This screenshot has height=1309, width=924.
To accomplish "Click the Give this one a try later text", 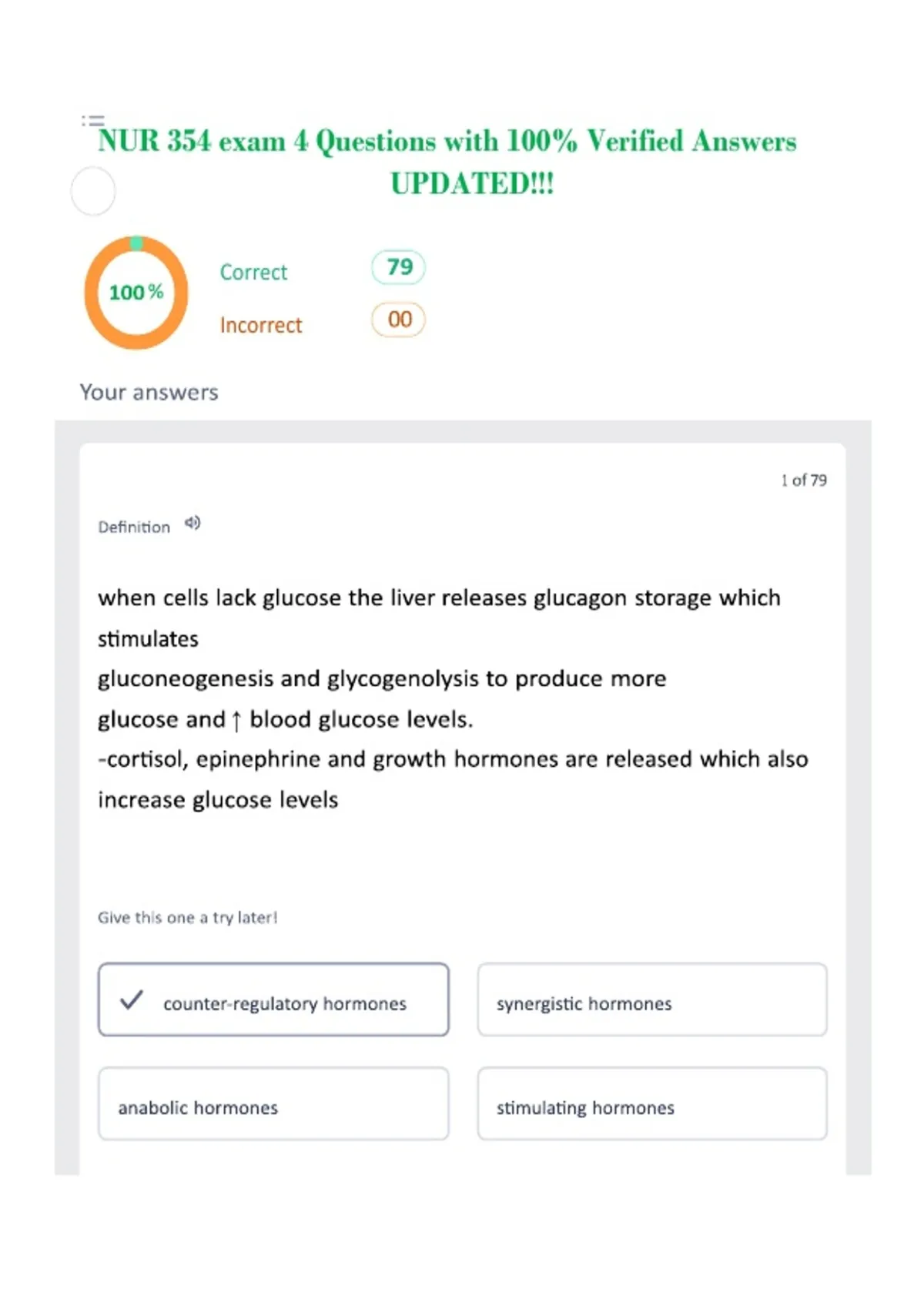I will [187, 917].
